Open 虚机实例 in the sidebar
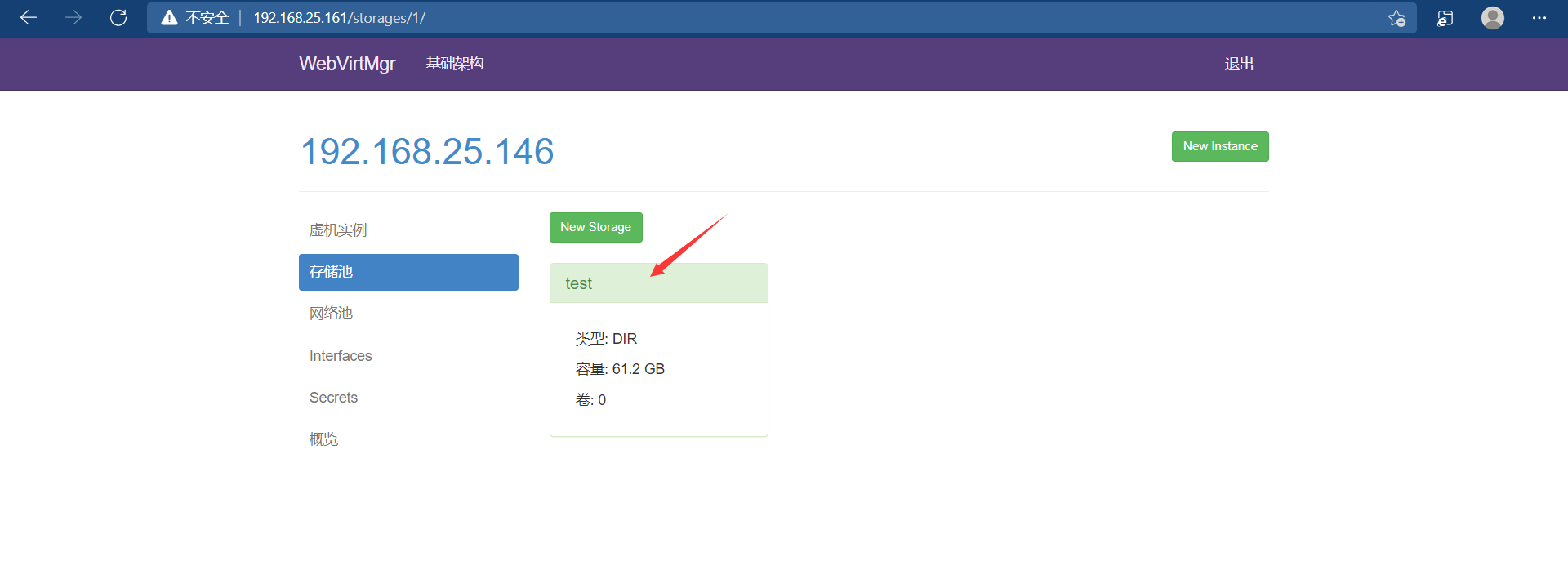1568x561 pixels. click(408, 230)
